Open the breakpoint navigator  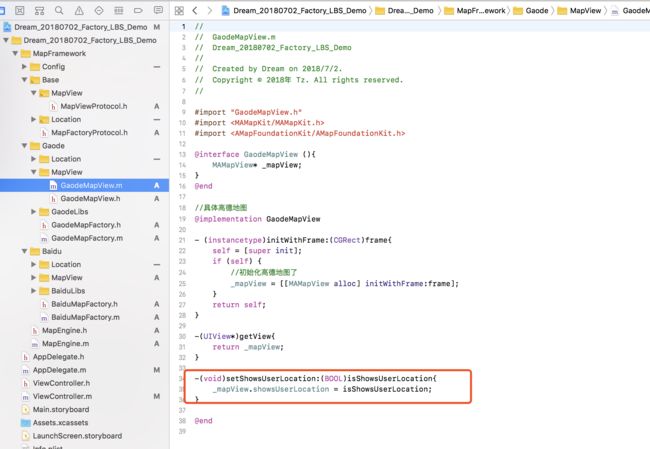(x=138, y=10)
